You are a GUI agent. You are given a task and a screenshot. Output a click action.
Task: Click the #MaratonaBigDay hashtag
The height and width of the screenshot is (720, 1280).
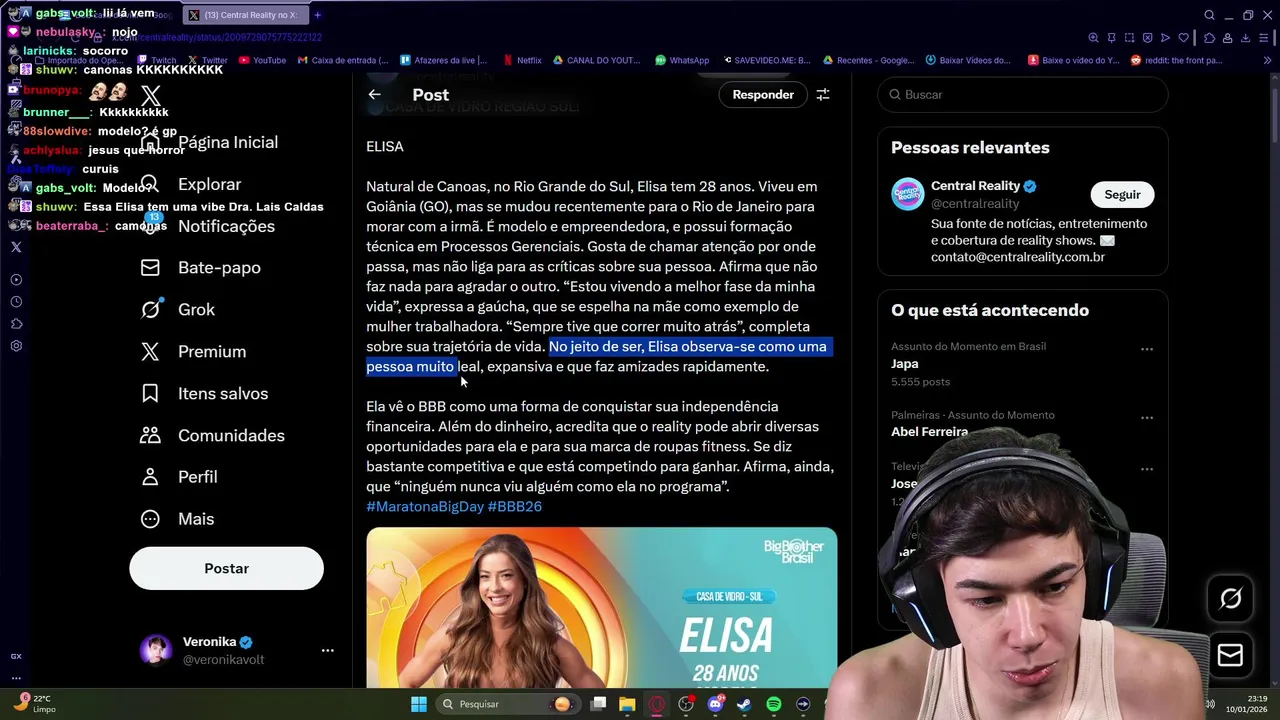coord(425,507)
